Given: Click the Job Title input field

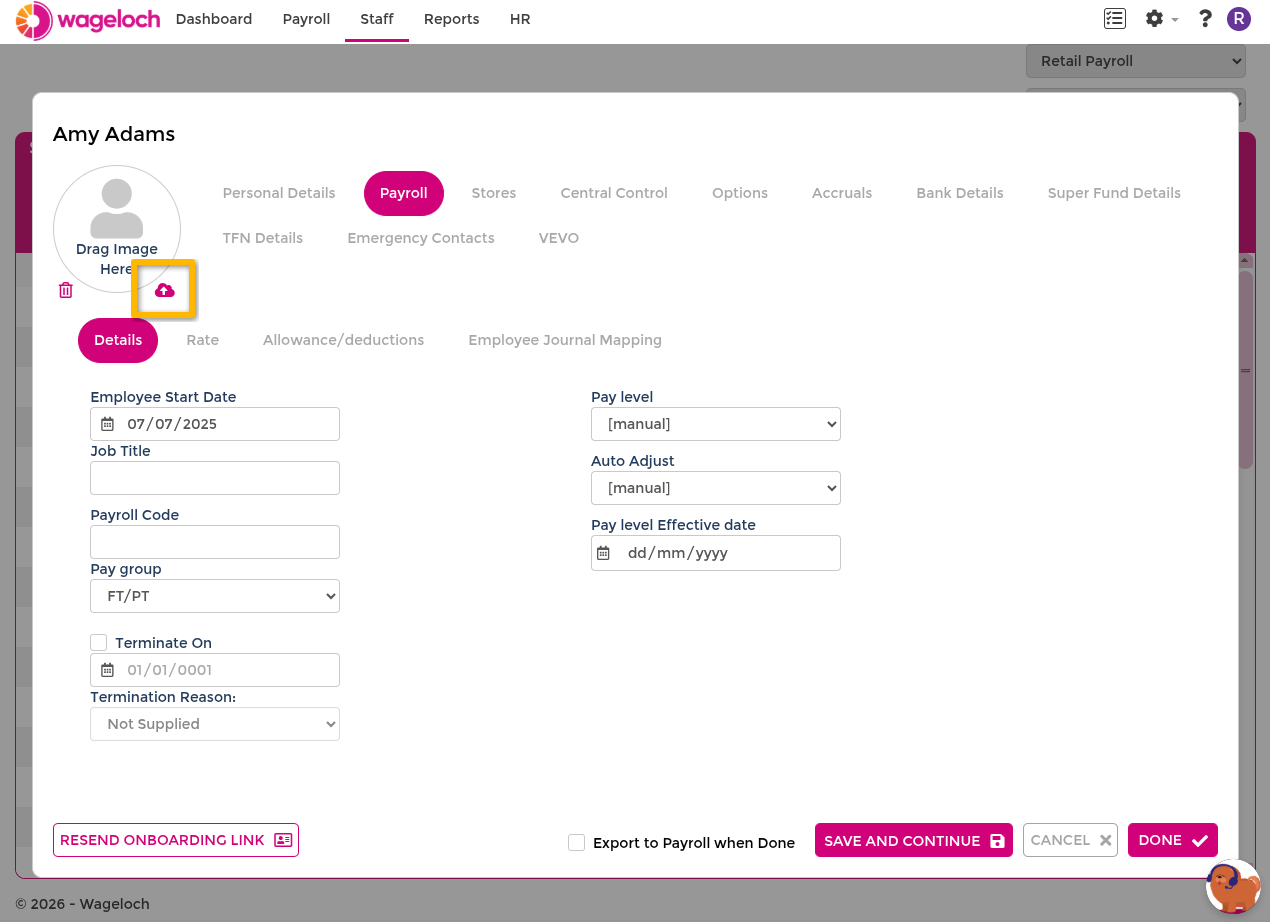Looking at the screenshot, I should pos(215,478).
